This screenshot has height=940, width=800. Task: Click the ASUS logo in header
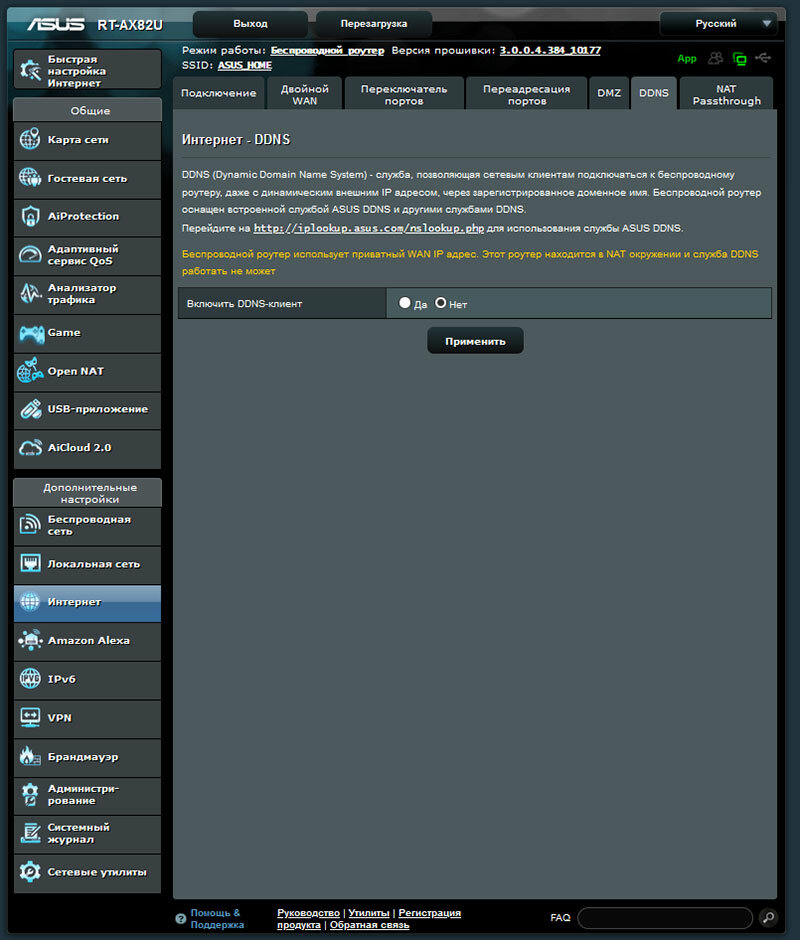click(56, 24)
